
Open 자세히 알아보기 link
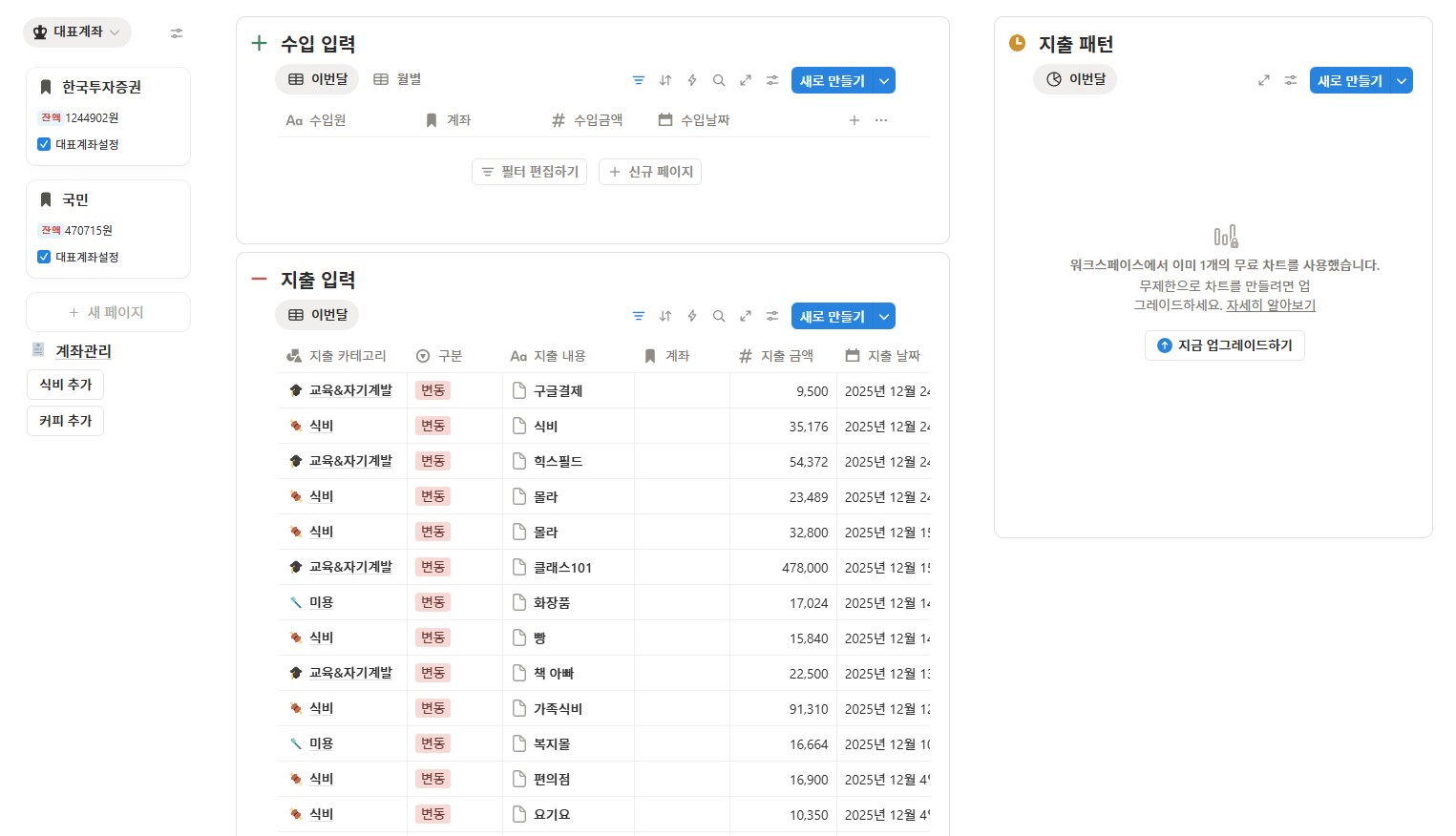[x=1271, y=305]
